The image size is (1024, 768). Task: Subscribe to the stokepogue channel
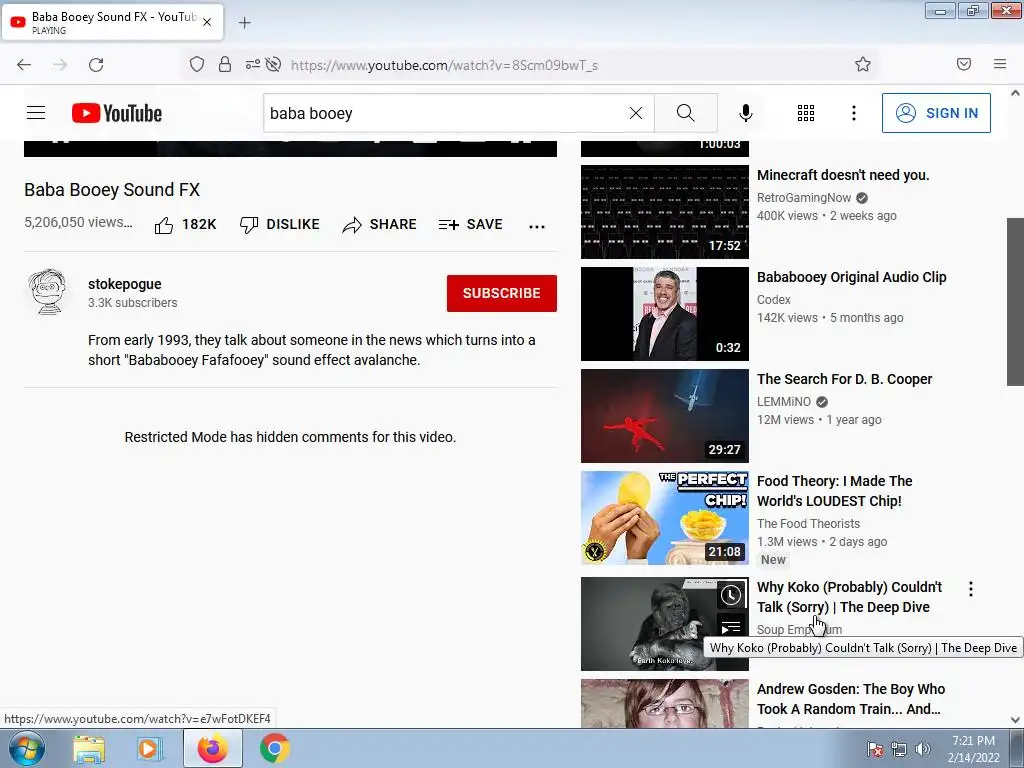click(502, 293)
